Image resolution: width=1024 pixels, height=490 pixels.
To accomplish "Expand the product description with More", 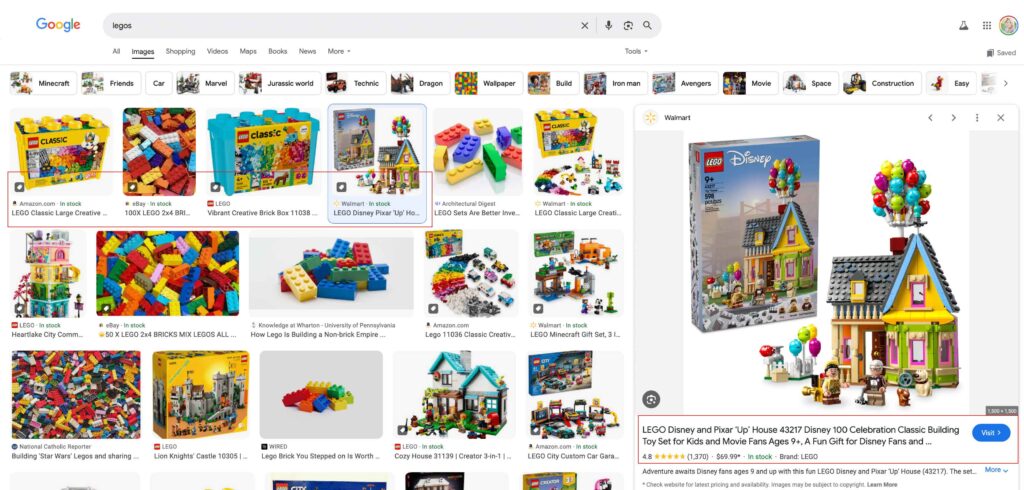I will (996, 470).
